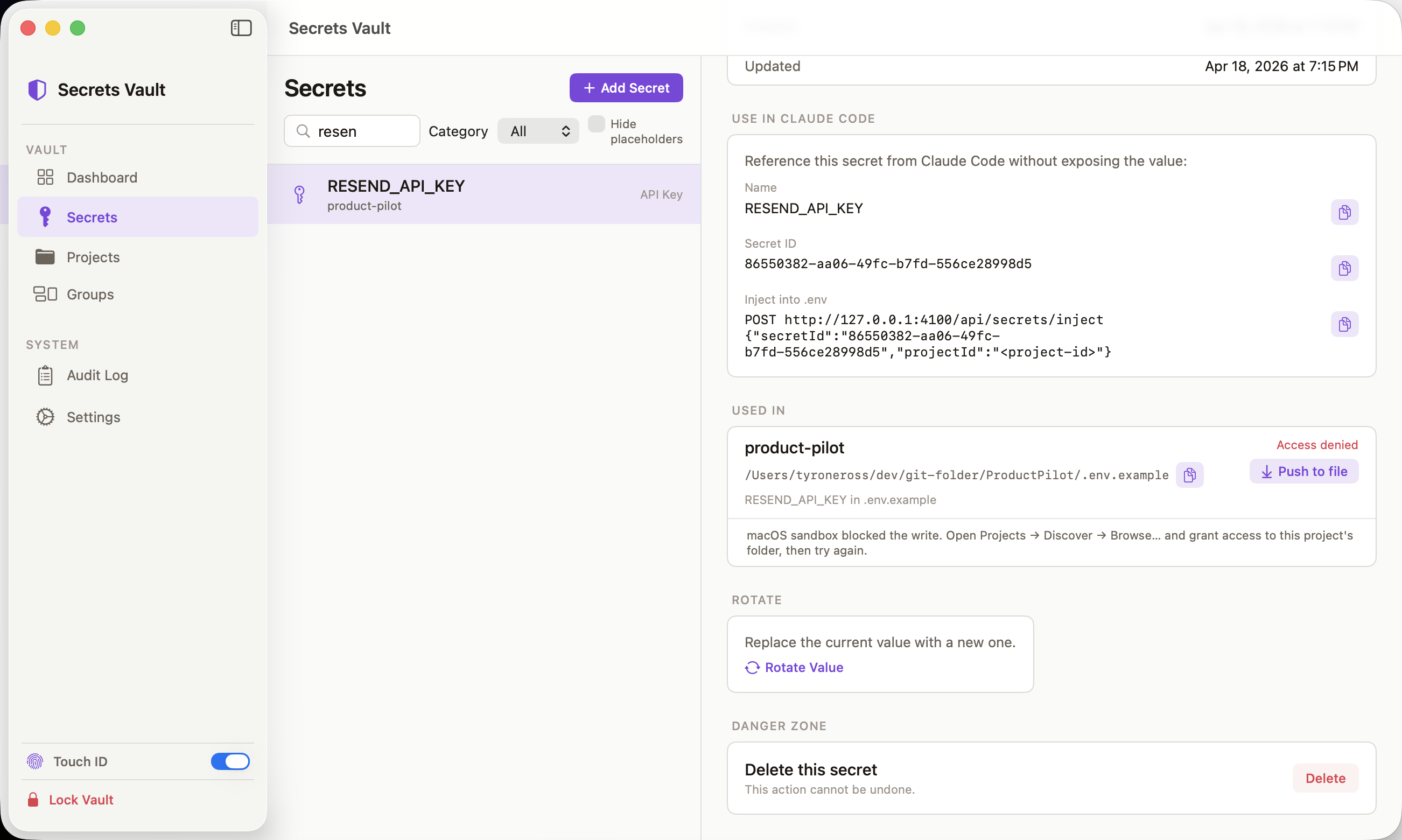Delete this secret

(1326, 778)
